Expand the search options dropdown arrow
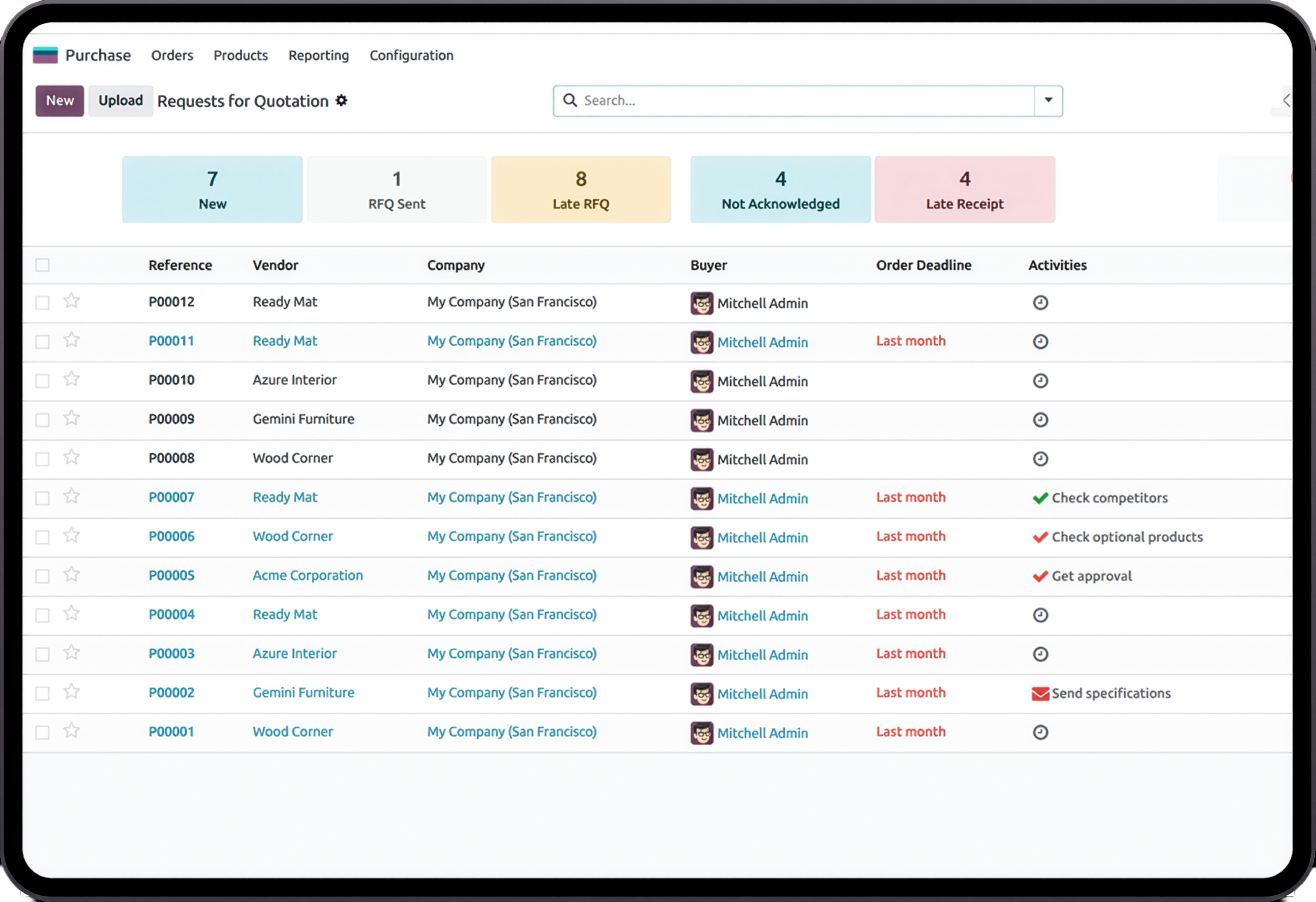1316x902 pixels. pos(1048,101)
